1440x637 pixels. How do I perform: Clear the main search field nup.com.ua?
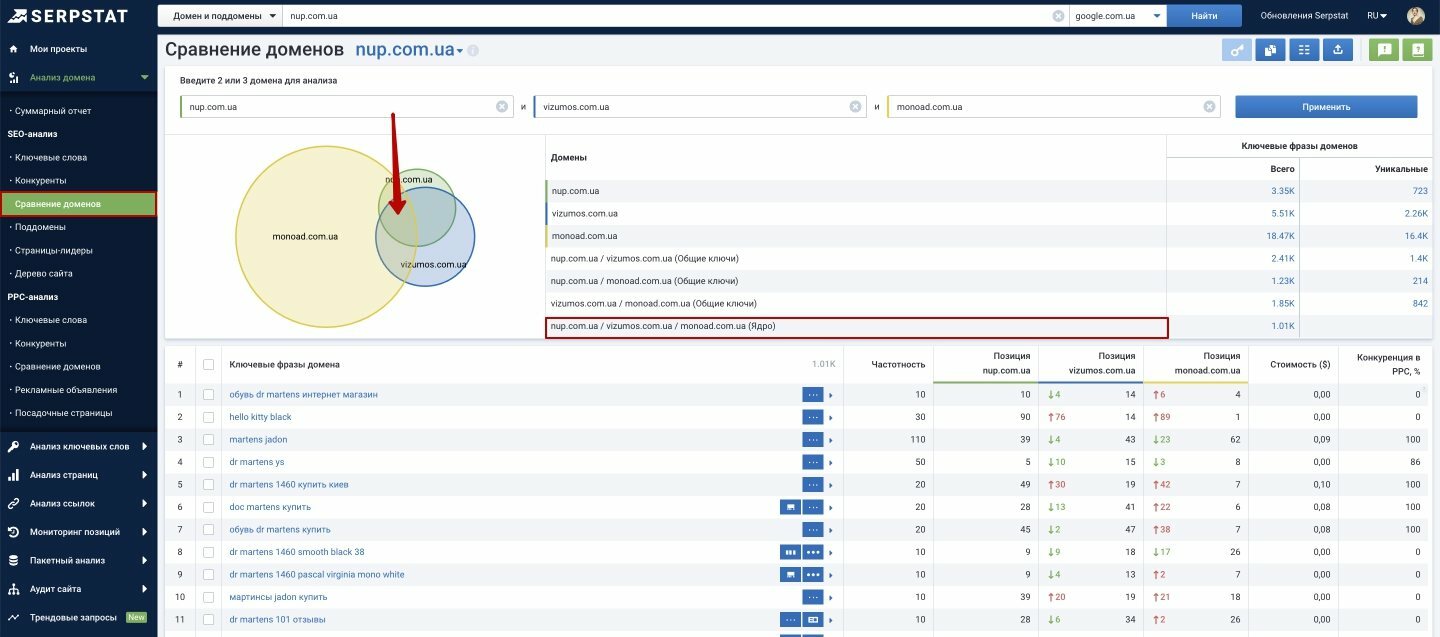click(1058, 16)
